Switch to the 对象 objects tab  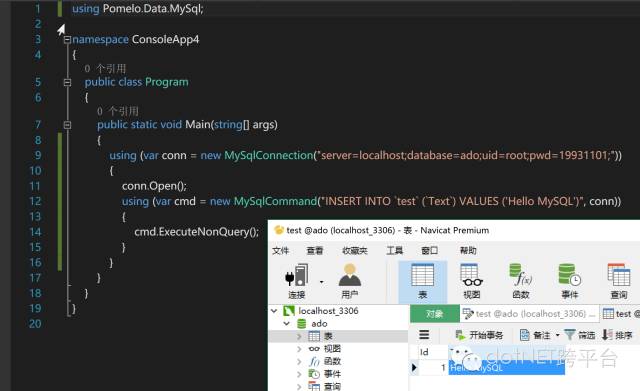coord(434,313)
